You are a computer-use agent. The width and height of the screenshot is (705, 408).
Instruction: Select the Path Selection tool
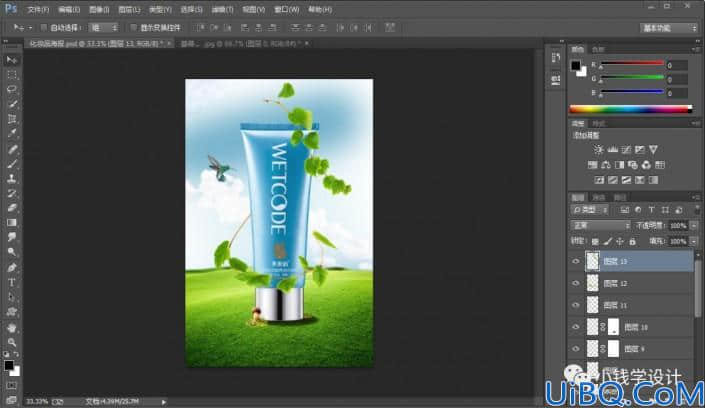pos(12,297)
